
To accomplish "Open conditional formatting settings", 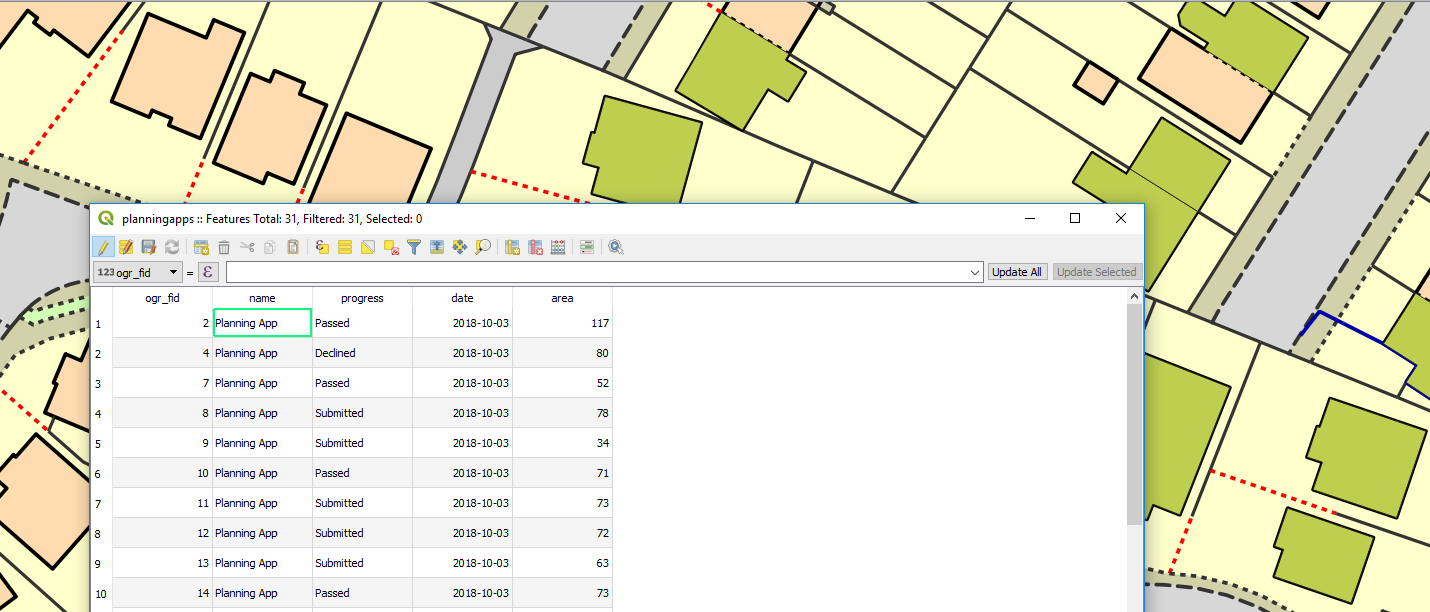I will [x=587, y=247].
